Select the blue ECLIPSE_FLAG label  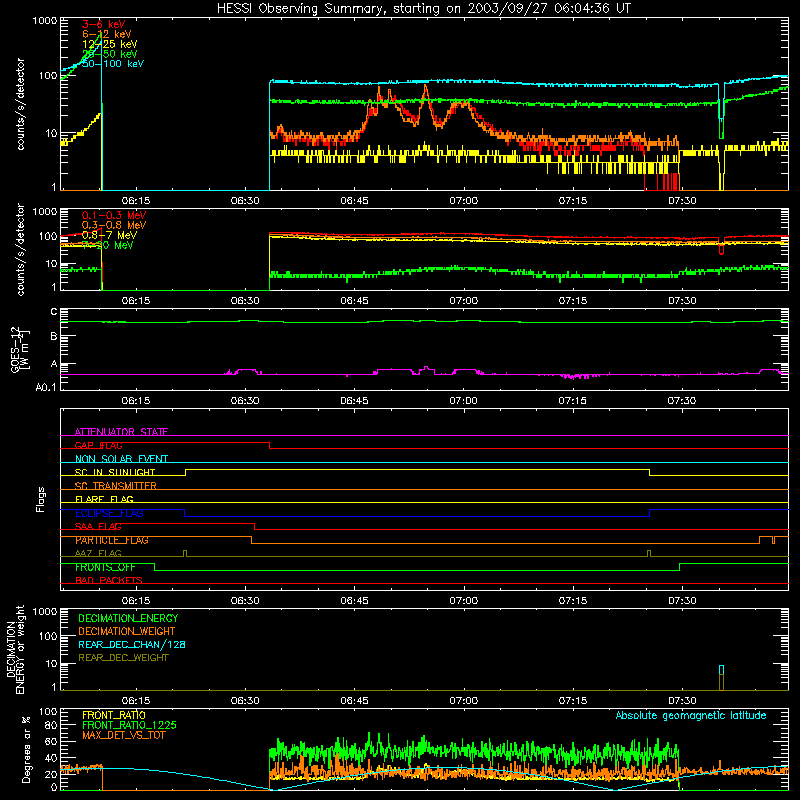tap(109, 513)
